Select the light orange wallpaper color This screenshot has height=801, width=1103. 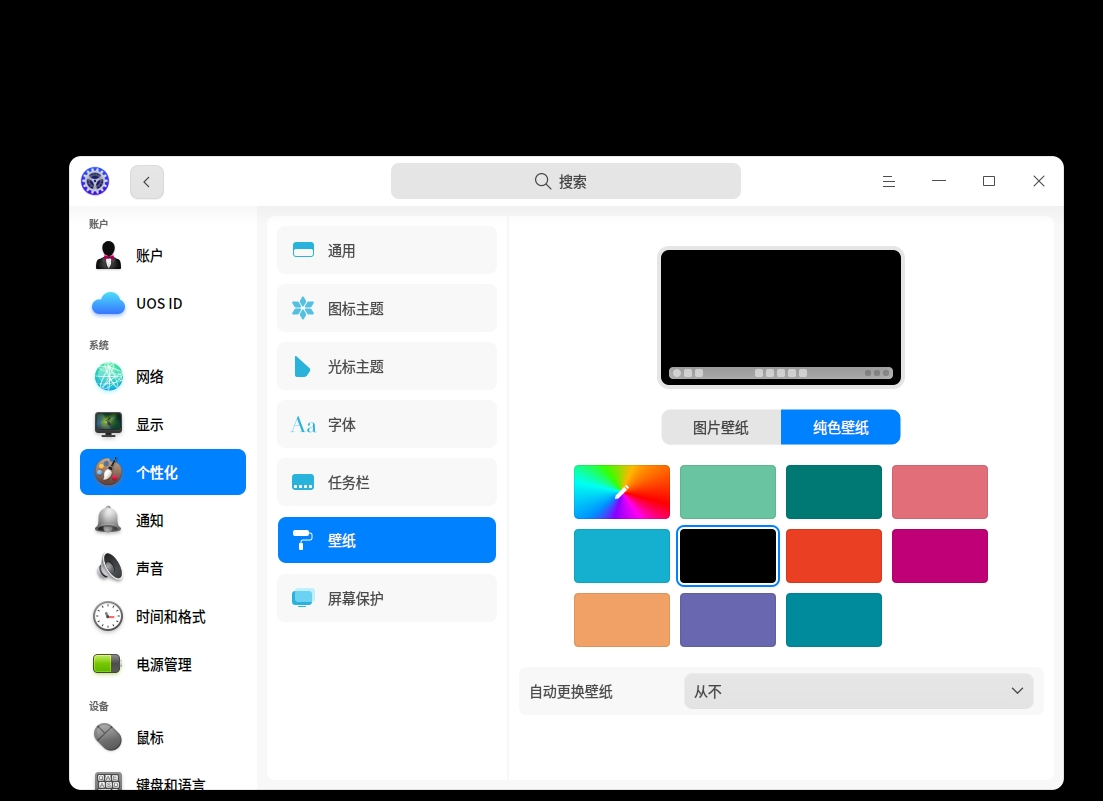622,620
